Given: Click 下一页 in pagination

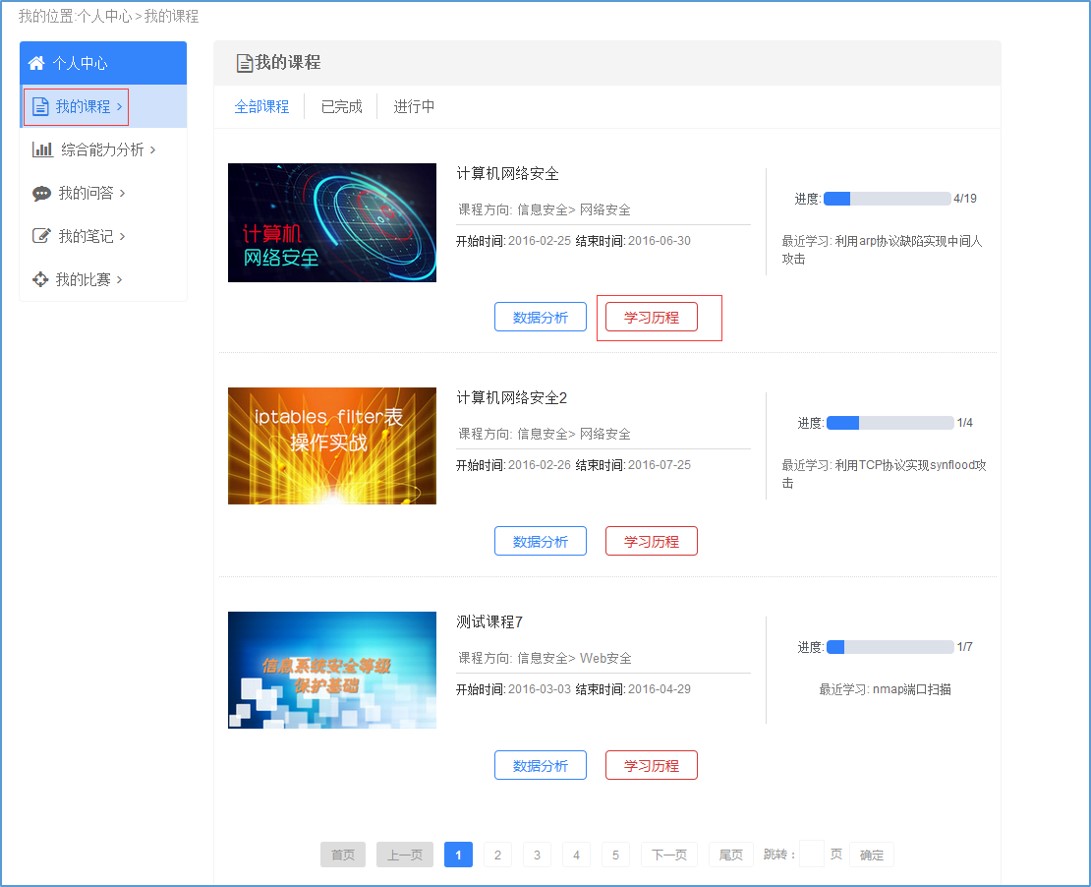Looking at the screenshot, I should (x=669, y=854).
